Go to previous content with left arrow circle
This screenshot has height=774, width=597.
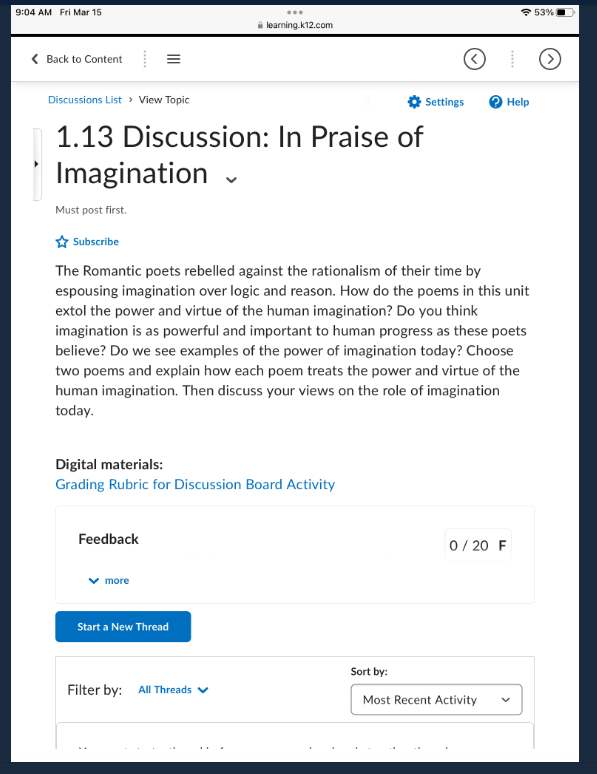(x=474, y=59)
